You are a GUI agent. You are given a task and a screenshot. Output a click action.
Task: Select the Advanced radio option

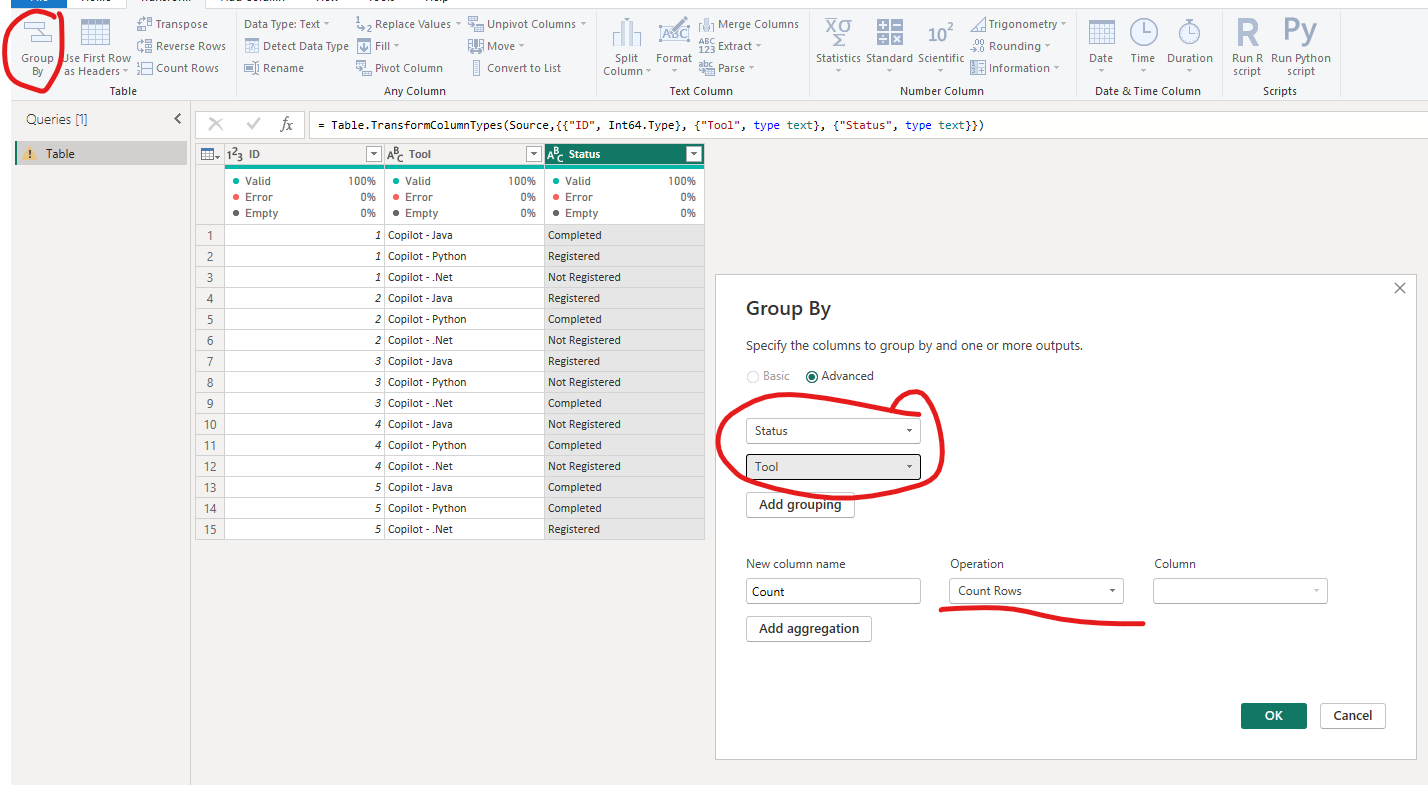[x=840, y=376]
